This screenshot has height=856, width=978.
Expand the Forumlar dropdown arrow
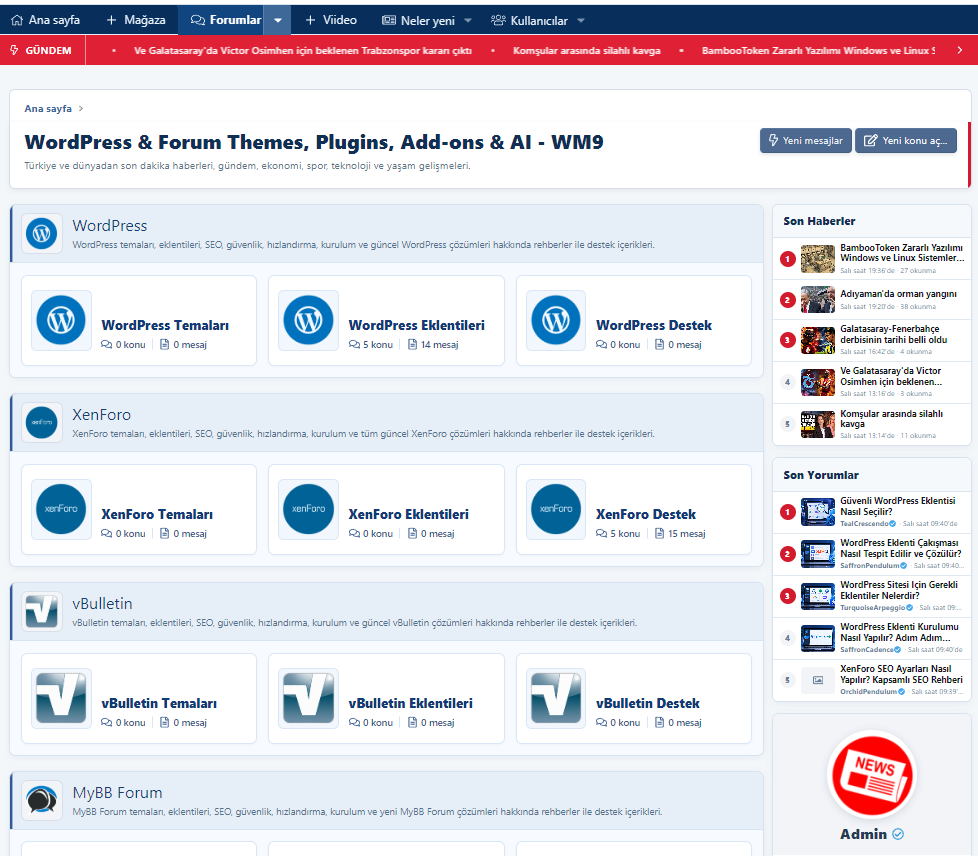[278, 20]
